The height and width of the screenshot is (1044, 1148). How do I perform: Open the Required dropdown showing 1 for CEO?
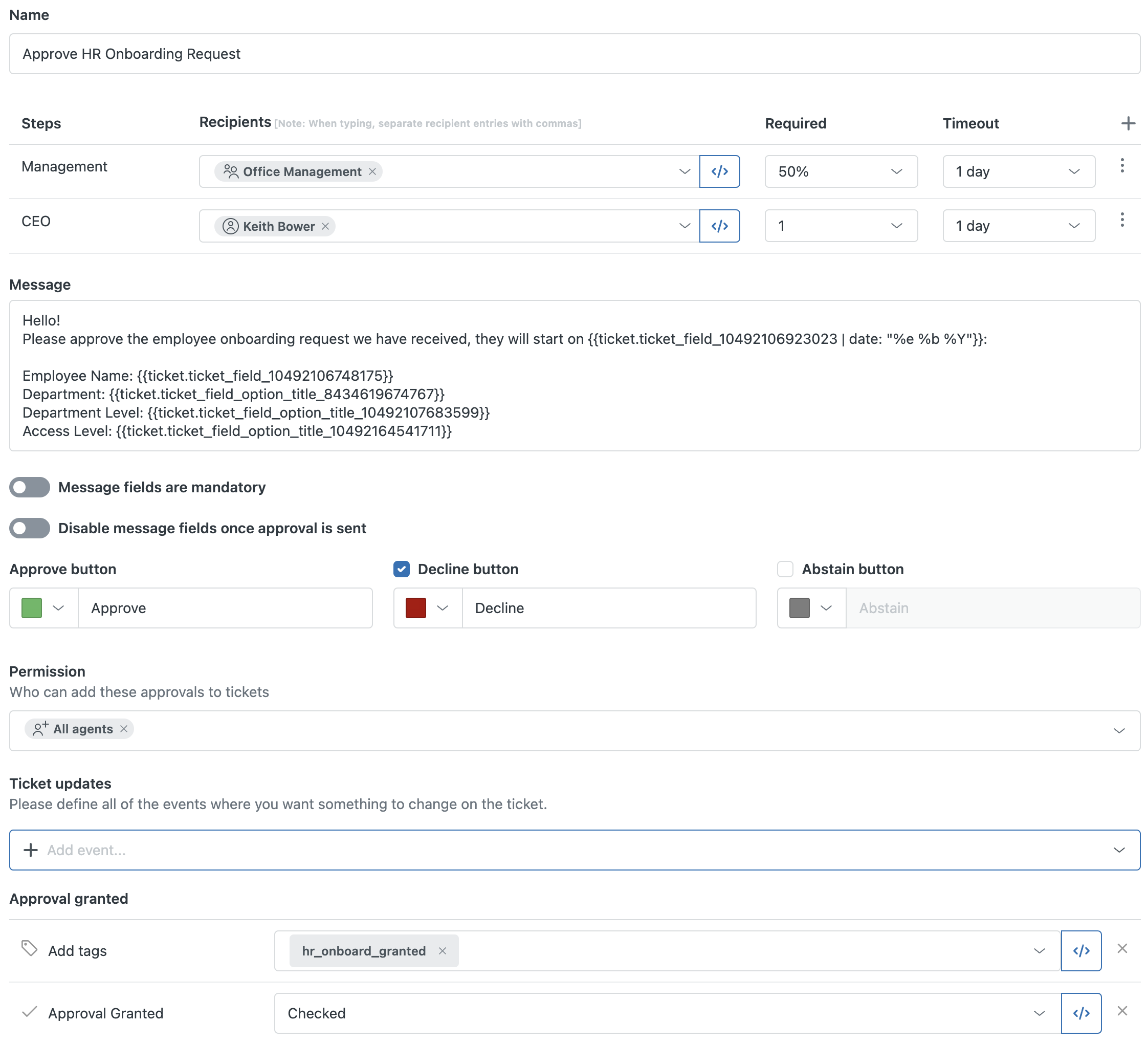click(841, 226)
